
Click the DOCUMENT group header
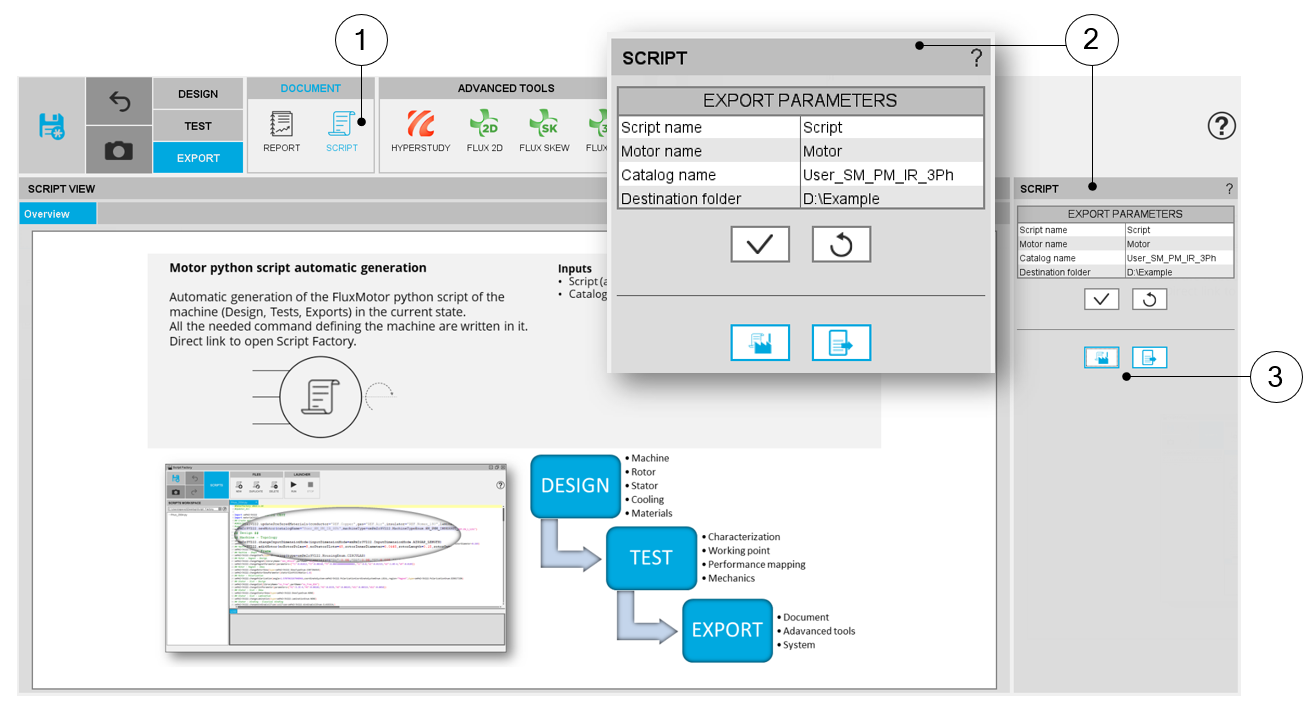311,89
